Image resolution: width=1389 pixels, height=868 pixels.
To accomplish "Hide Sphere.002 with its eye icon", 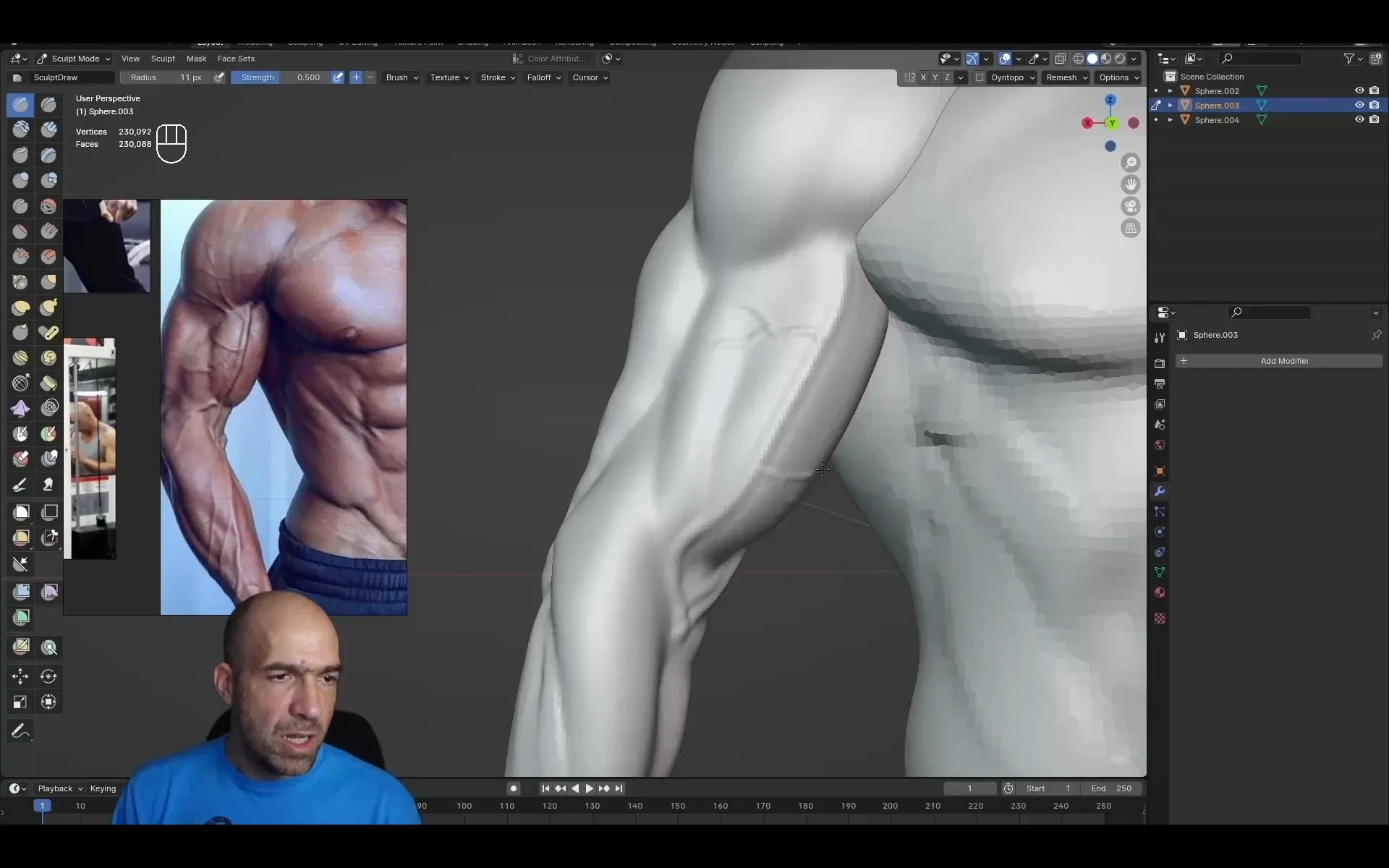I will coord(1359,90).
